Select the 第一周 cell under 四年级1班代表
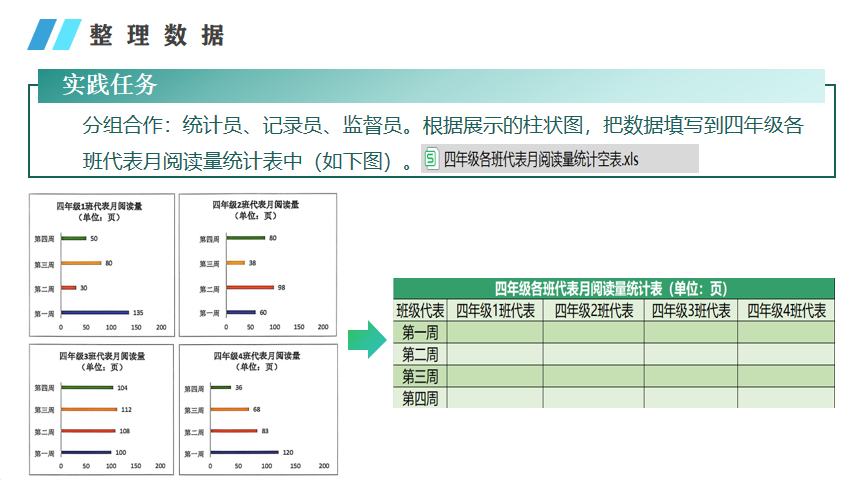Image resolution: width=858 pixels, height=480 pixels. pyautogui.click(x=495, y=332)
